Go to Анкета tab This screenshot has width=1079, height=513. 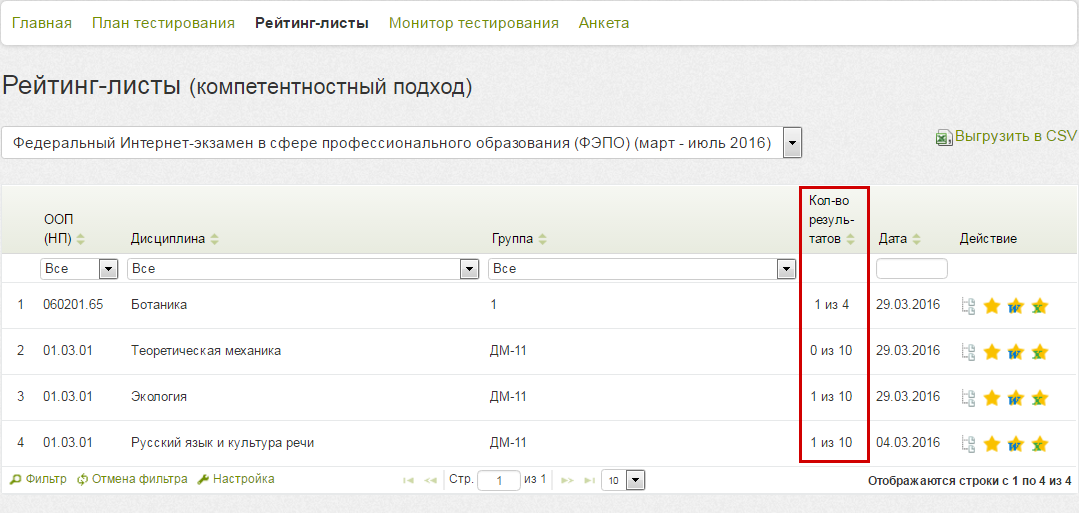pyautogui.click(x=604, y=23)
